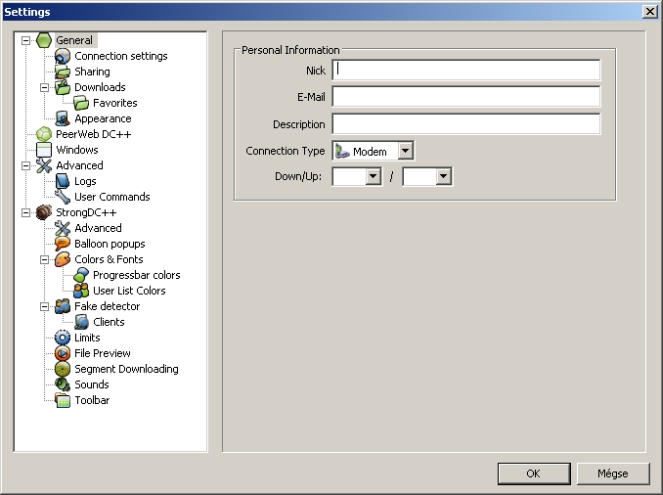Click the Connection settings globe icon
Image resolution: width=663 pixels, height=495 pixels.
point(63,56)
